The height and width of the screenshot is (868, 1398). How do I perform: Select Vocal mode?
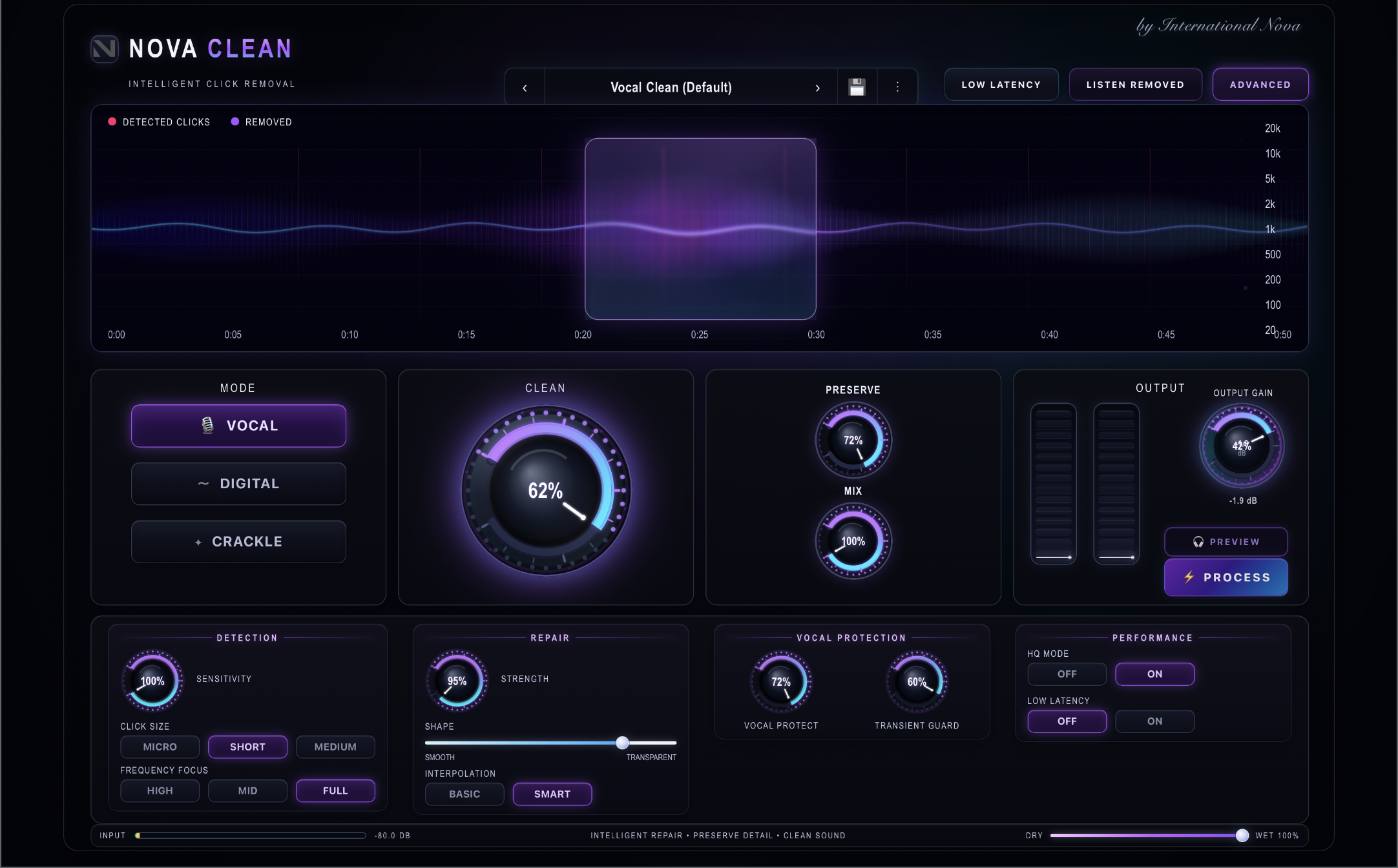point(238,426)
